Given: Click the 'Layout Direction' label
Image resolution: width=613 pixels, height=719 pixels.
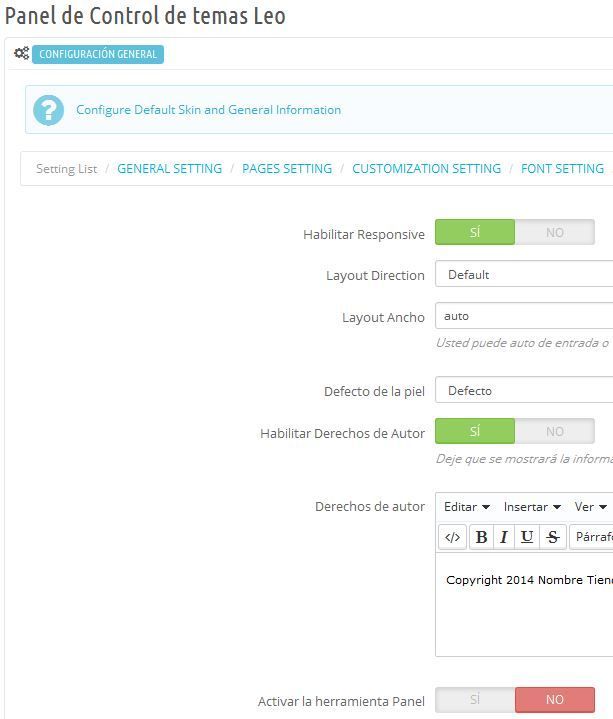Looking at the screenshot, I should (x=375, y=275).
